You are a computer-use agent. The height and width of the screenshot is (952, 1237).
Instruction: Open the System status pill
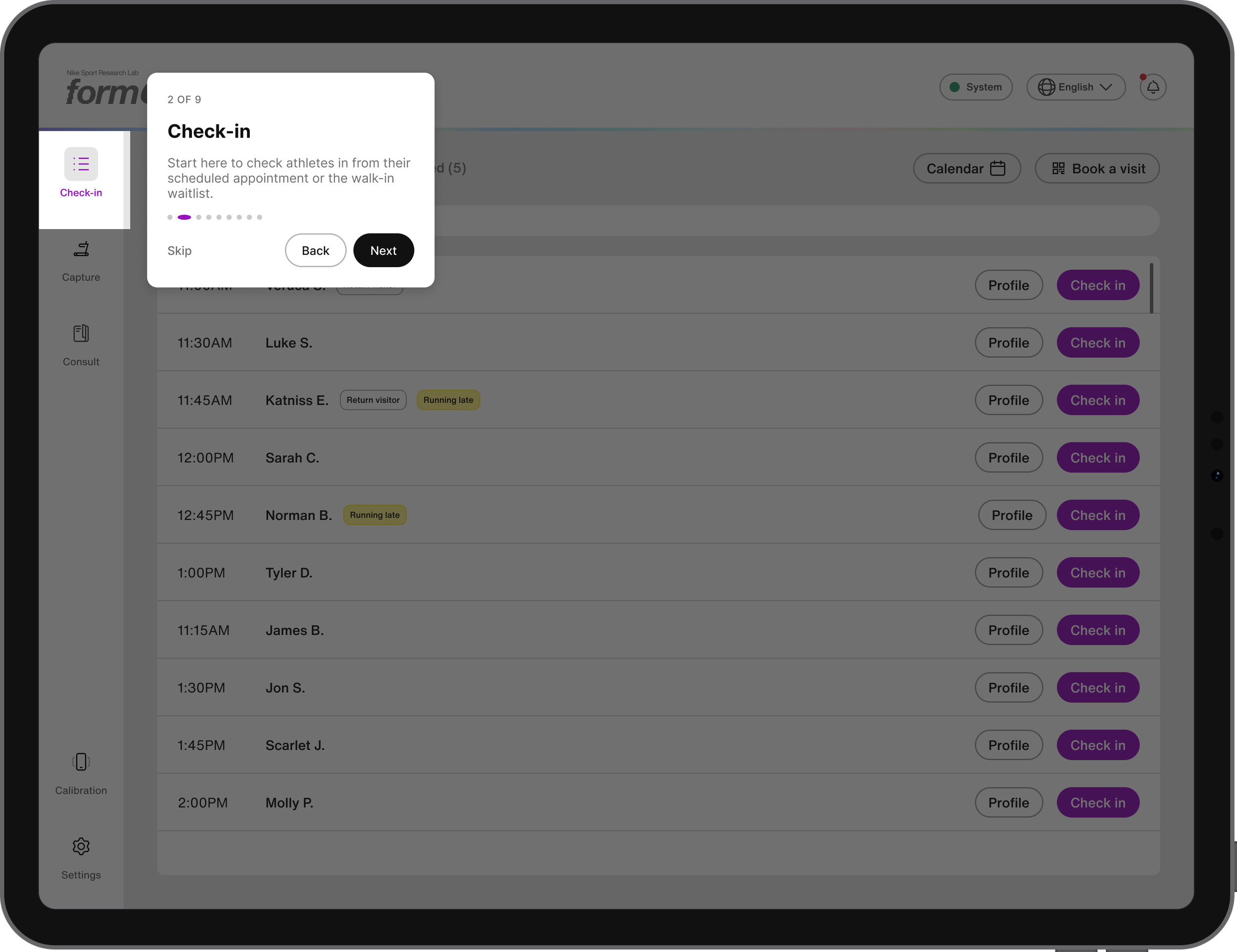[975, 87]
